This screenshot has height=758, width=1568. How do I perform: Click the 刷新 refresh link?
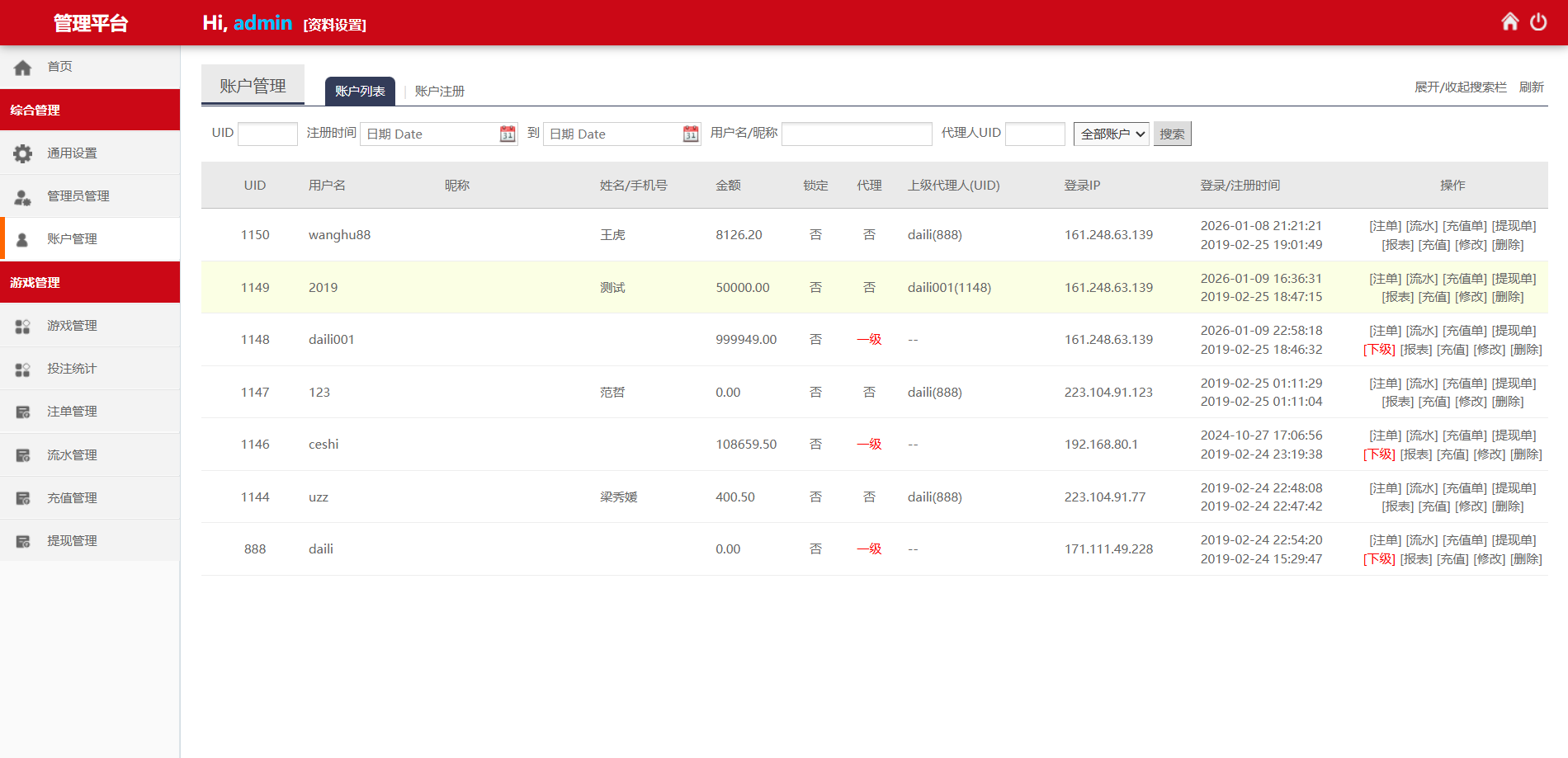click(1531, 87)
